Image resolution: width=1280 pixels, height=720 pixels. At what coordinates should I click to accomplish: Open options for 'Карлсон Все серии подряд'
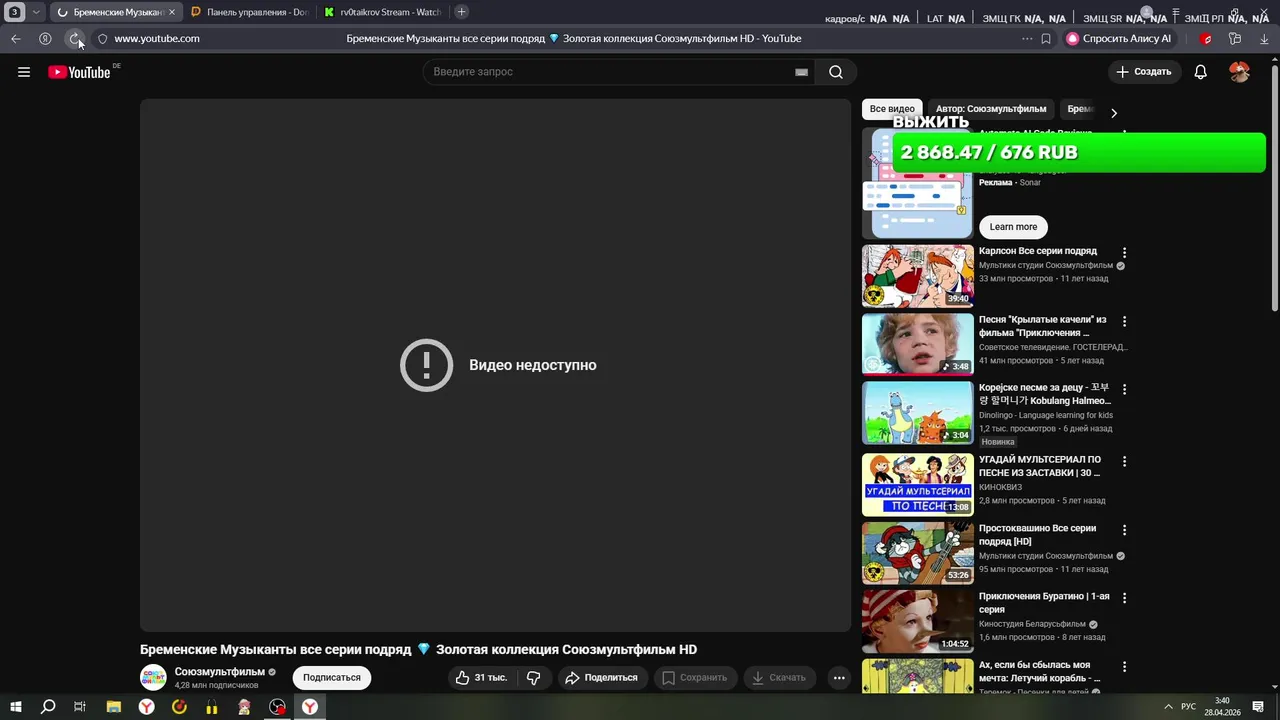(x=1124, y=253)
